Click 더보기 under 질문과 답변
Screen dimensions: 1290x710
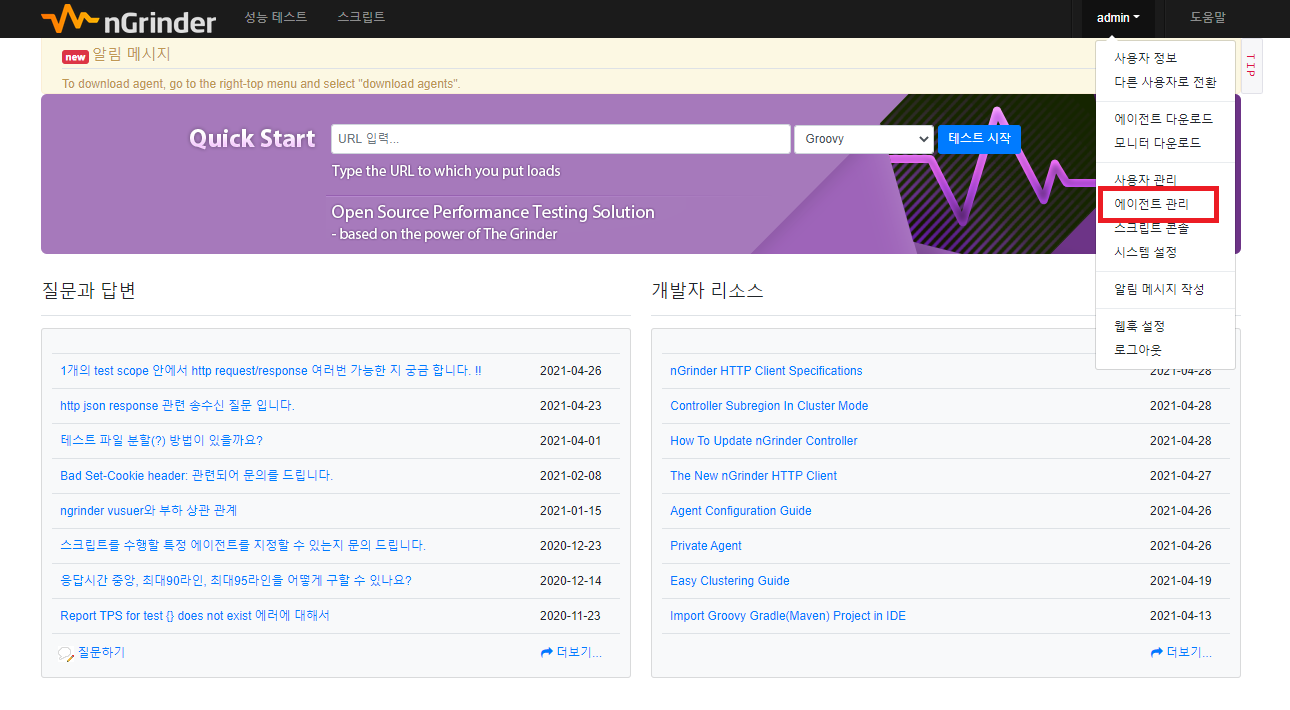(579, 653)
